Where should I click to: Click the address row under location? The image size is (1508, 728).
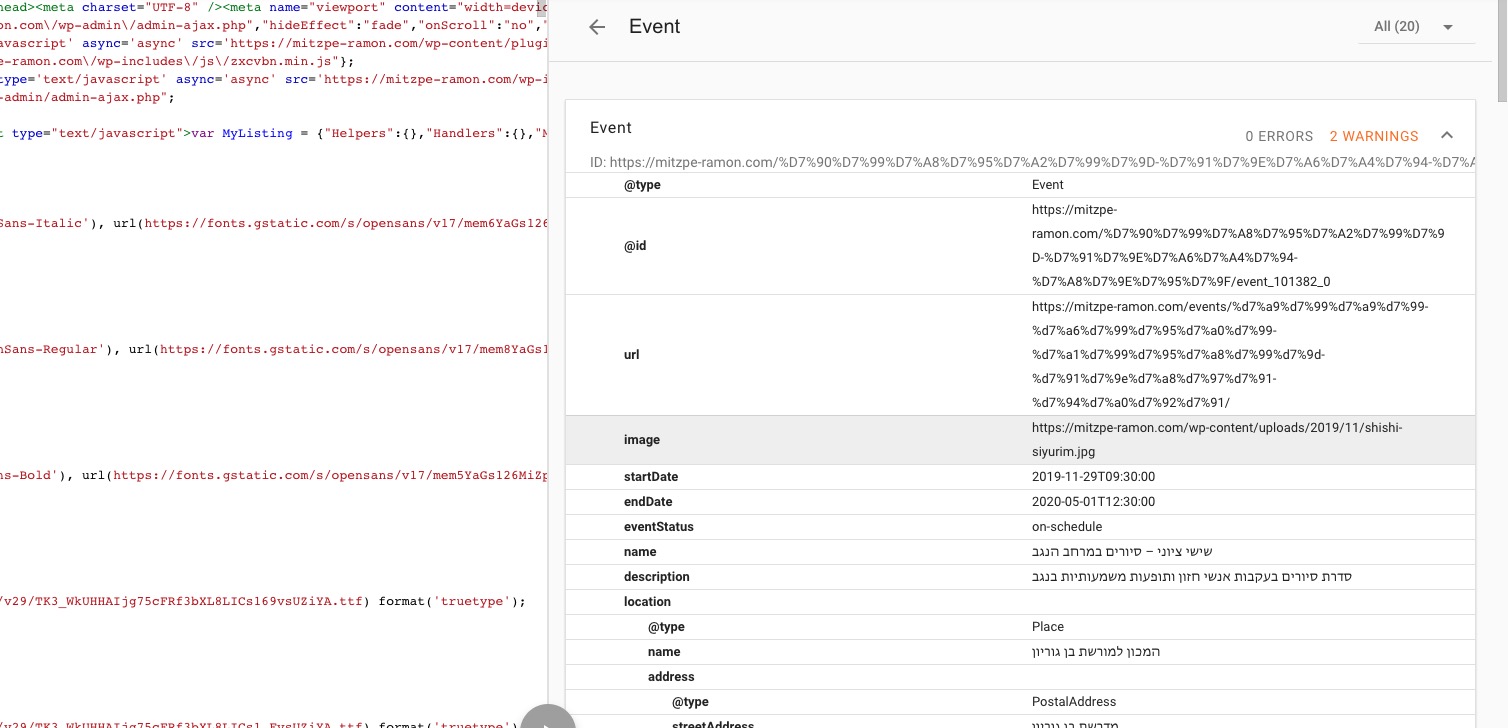click(x=1019, y=677)
